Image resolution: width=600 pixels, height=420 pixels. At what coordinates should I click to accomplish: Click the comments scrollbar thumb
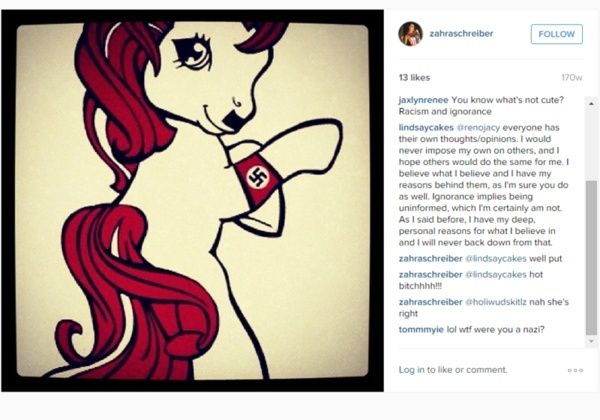(x=591, y=258)
